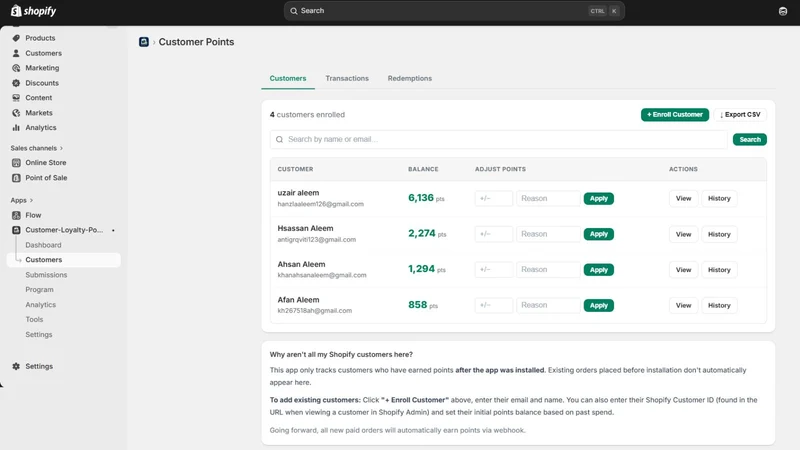Apply points adjustment for uzair aleem

click(598, 198)
